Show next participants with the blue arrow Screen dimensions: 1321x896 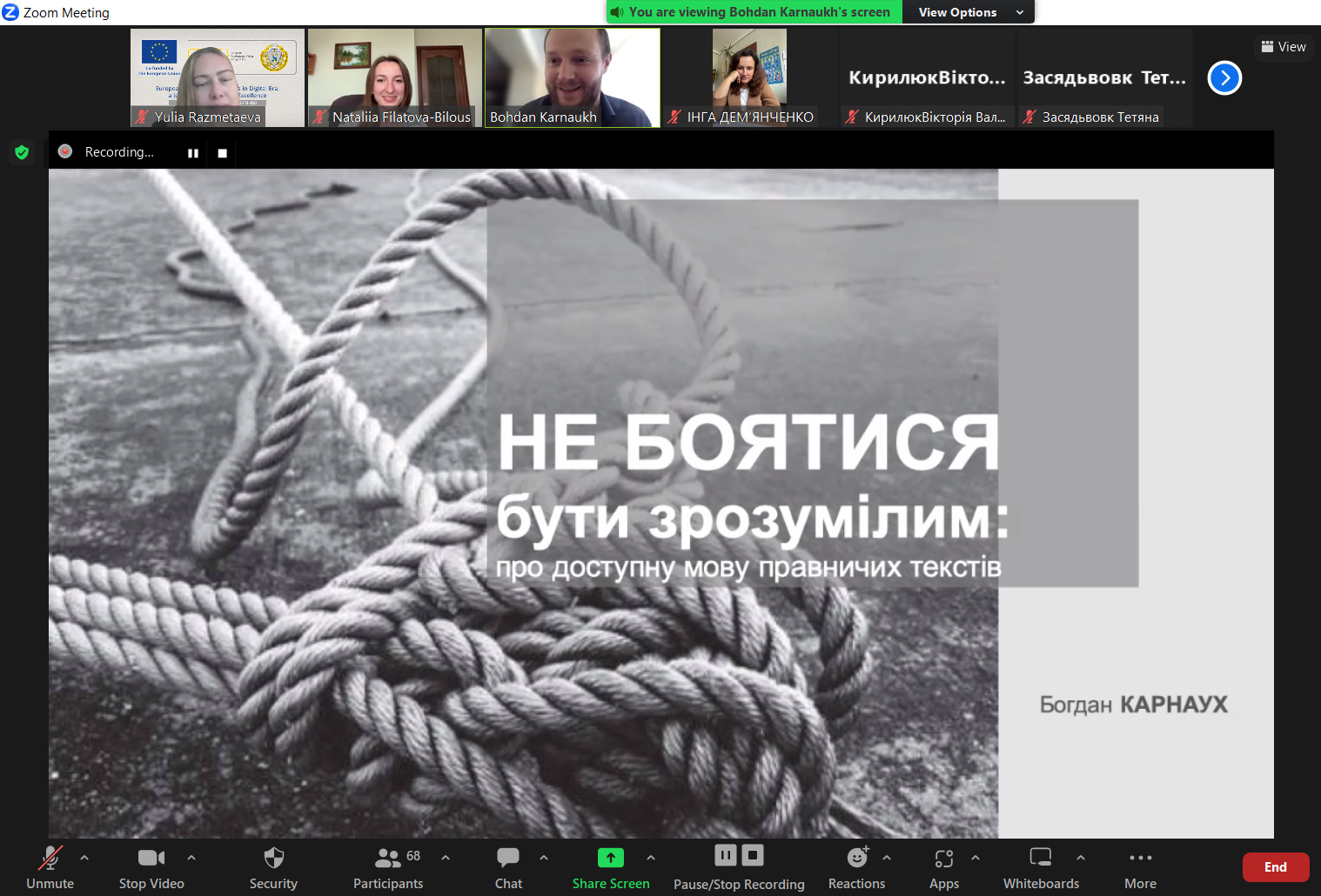coord(1224,78)
